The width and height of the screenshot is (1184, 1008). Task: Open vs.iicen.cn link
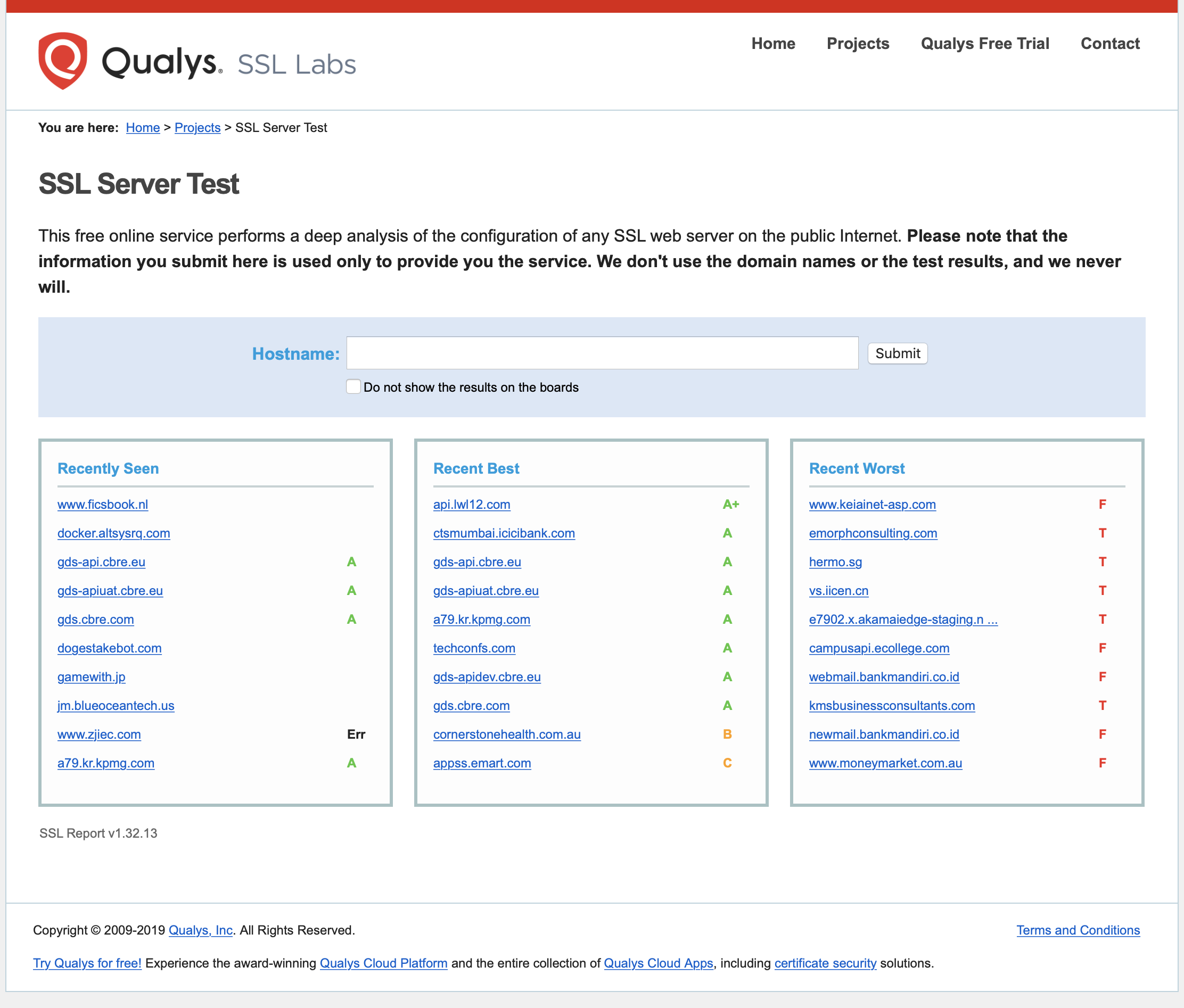(x=838, y=591)
